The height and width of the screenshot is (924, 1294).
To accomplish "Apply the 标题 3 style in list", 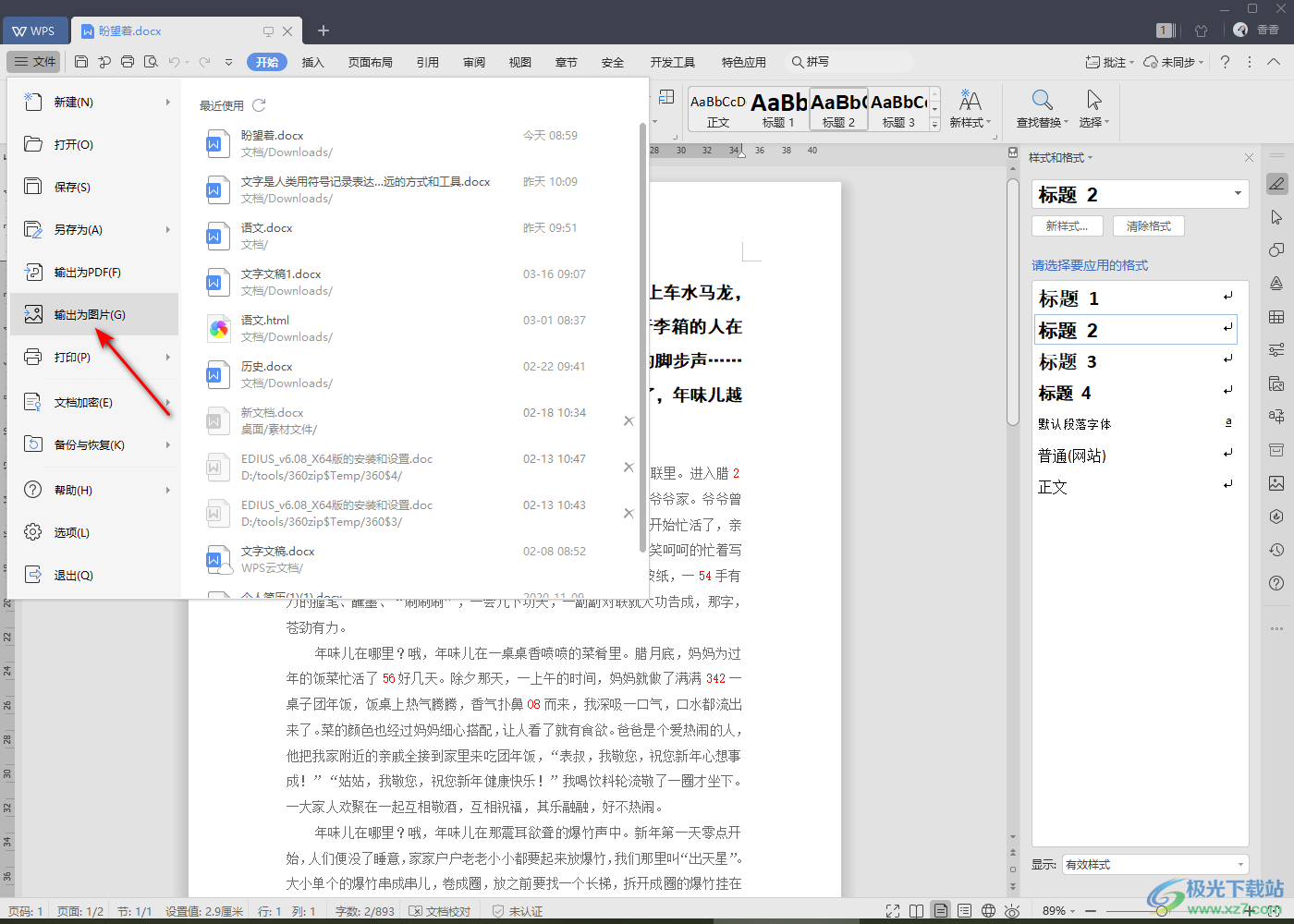I will (x=1136, y=361).
